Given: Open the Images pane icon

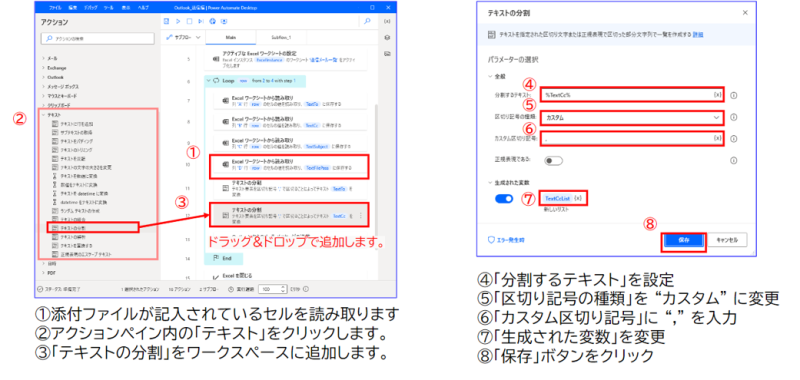Looking at the screenshot, I should [387, 53].
